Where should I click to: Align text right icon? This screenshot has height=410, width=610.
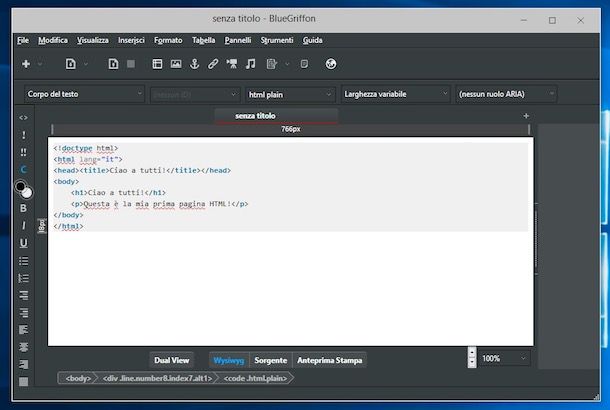24,364
